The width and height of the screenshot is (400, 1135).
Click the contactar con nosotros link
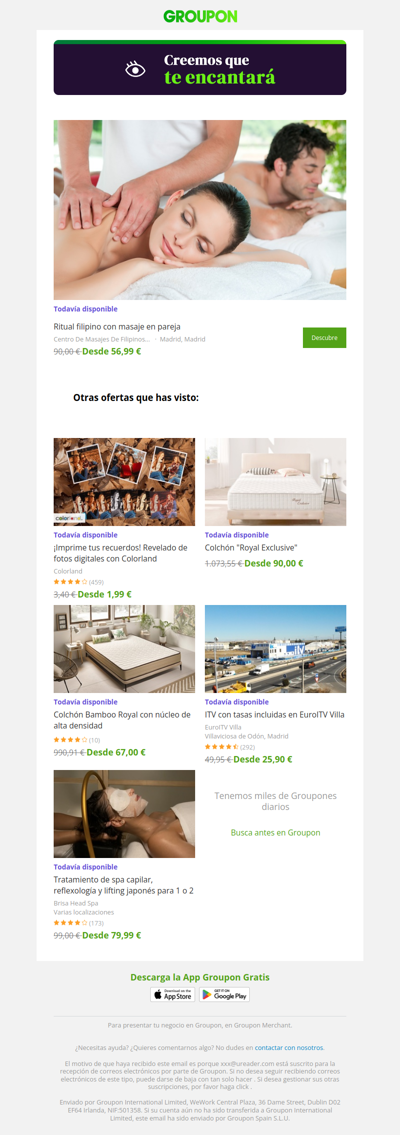[x=289, y=1047]
